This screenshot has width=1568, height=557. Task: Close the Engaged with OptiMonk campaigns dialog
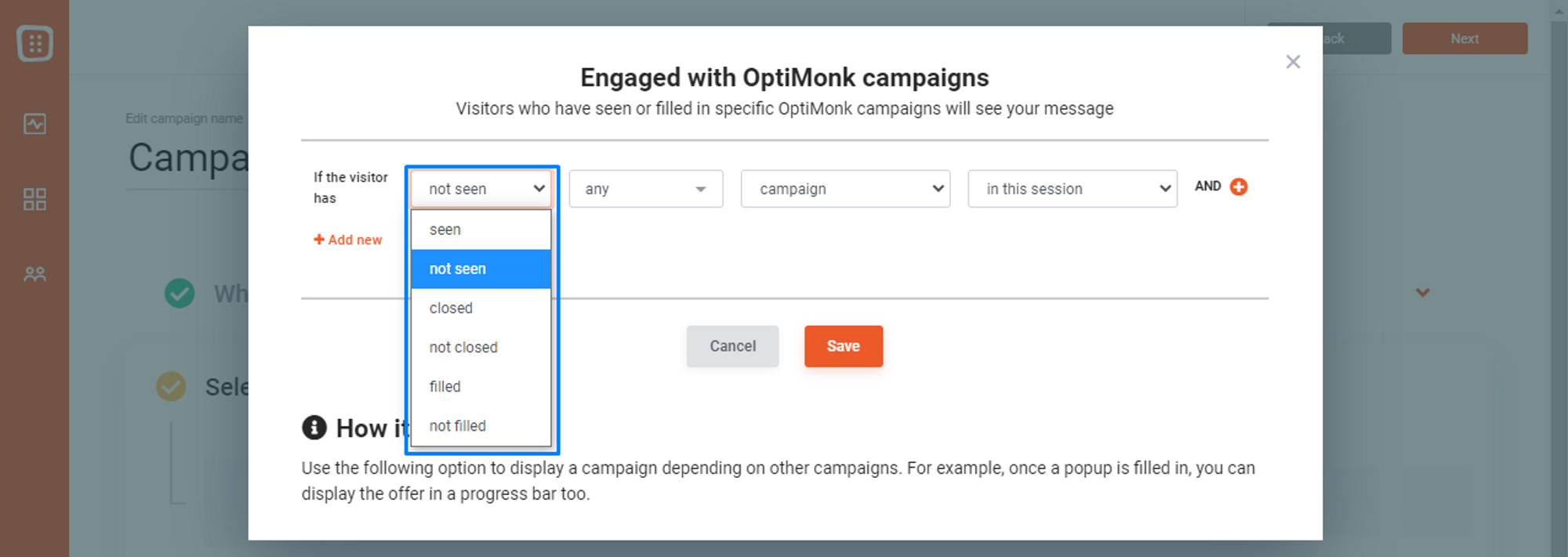click(x=1293, y=62)
